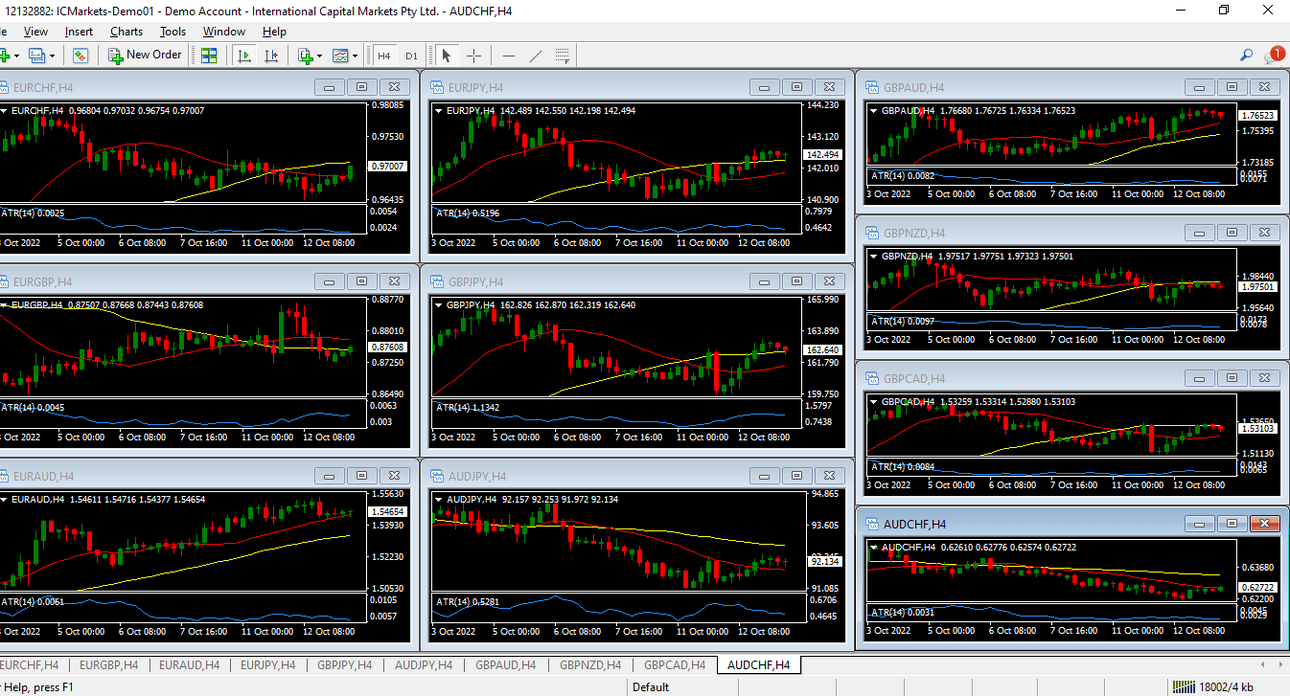Screen dimensions: 1290x696
Task: Expand the new chart dropdown arrow
Action: [x=17, y=55]
